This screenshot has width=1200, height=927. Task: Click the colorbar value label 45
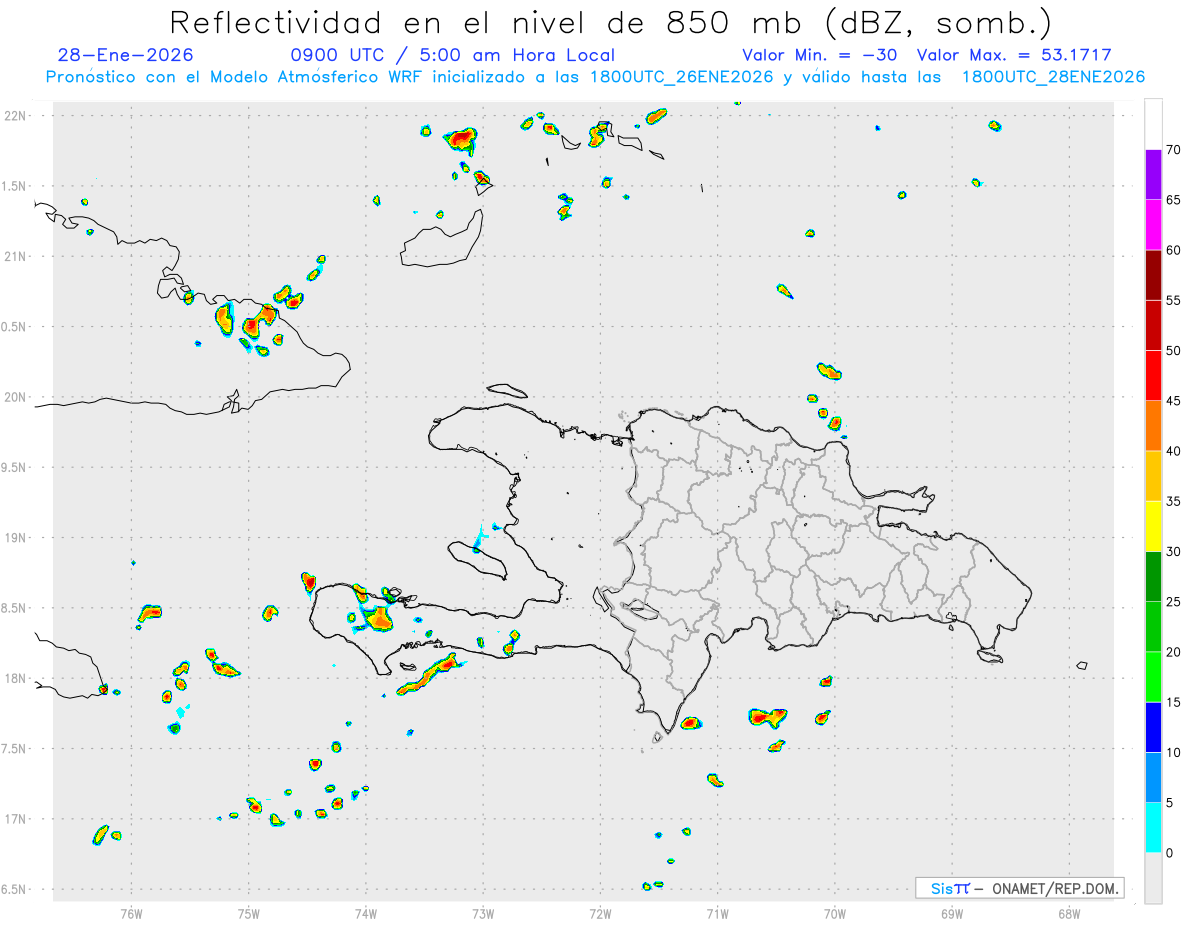pos(1174,401)
